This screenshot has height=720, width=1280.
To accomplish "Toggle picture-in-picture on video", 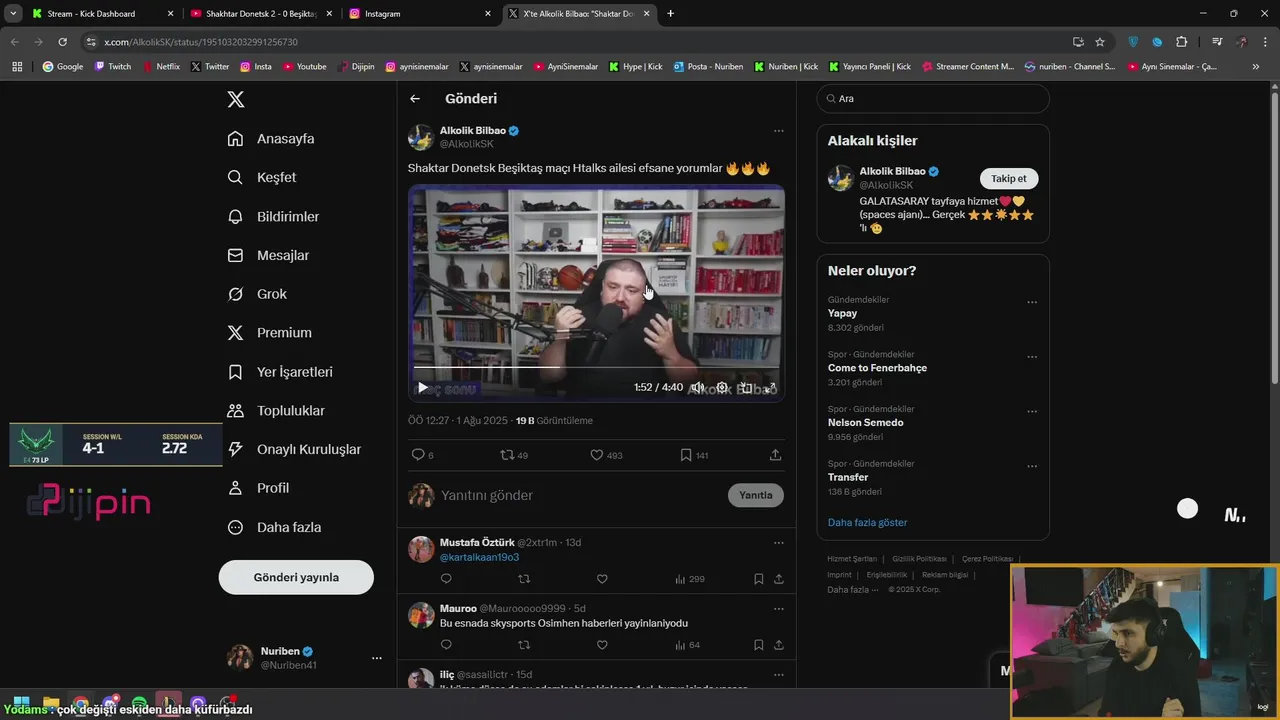I will (746, 387).
